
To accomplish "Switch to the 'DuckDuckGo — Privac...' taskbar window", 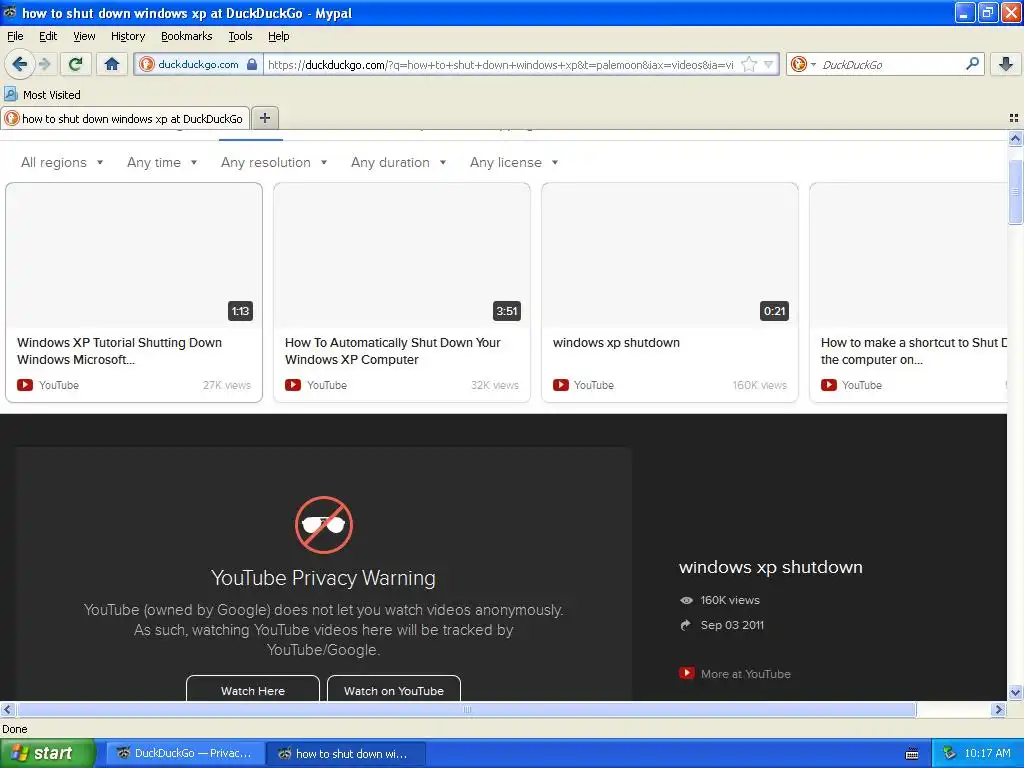I will (185, 753).
